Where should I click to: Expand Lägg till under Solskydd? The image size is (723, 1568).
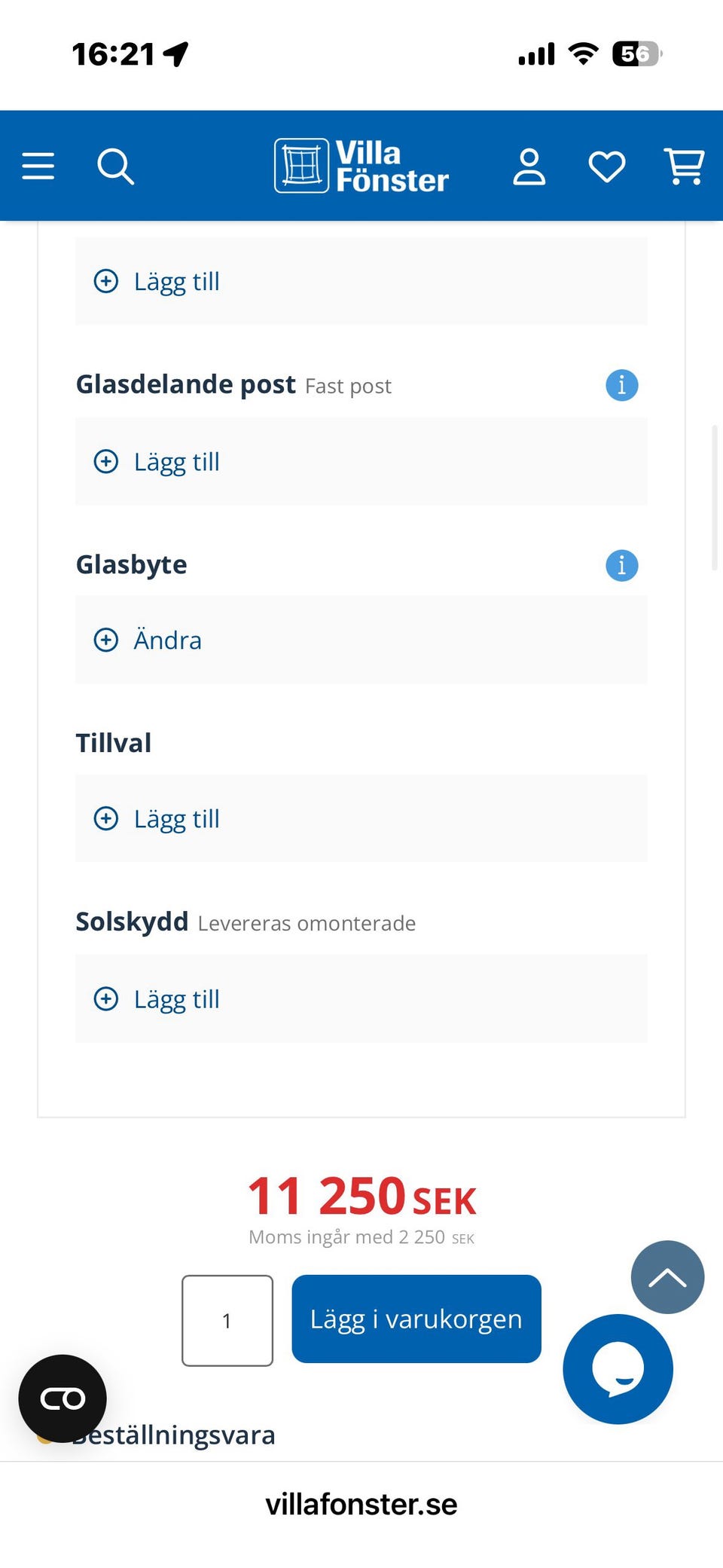(361, 999)
